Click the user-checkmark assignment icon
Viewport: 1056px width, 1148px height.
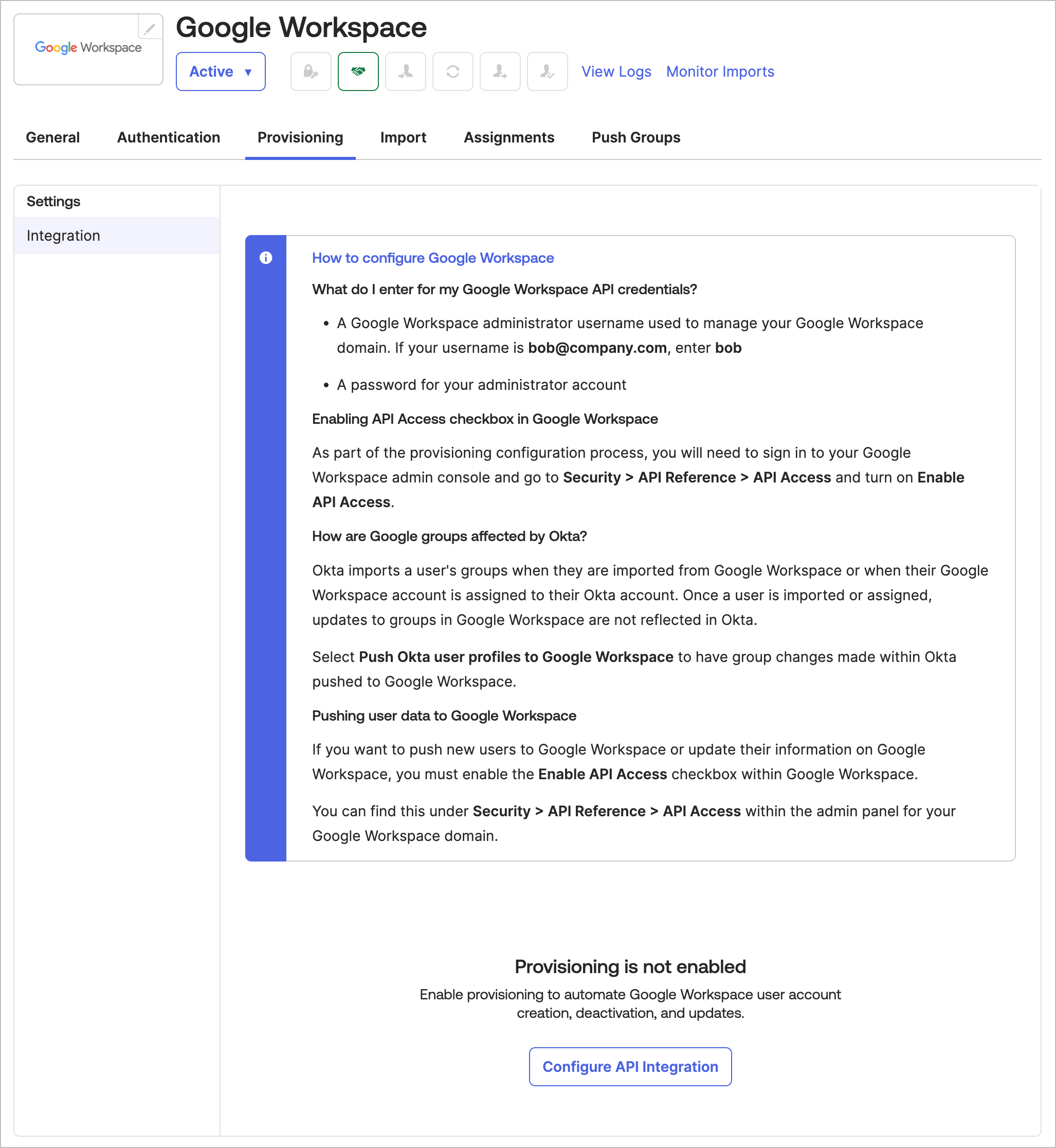click(547, 71)
